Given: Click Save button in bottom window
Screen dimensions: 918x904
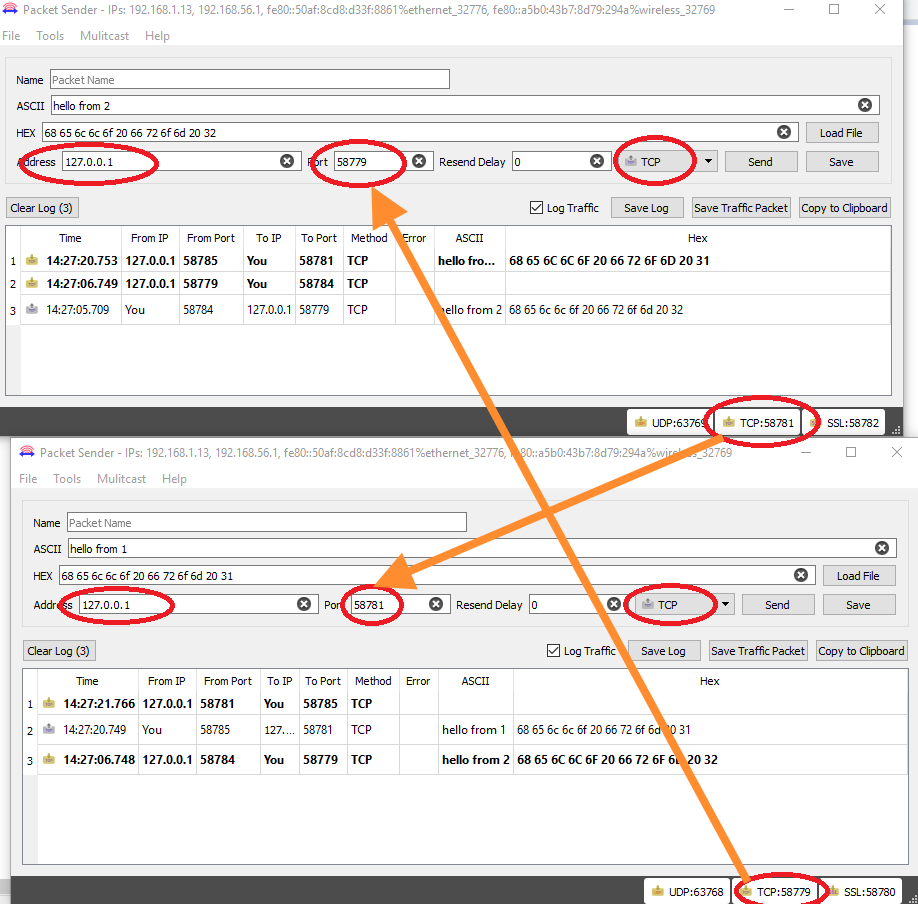Looking at the screenshot, I should pos(858,605).
